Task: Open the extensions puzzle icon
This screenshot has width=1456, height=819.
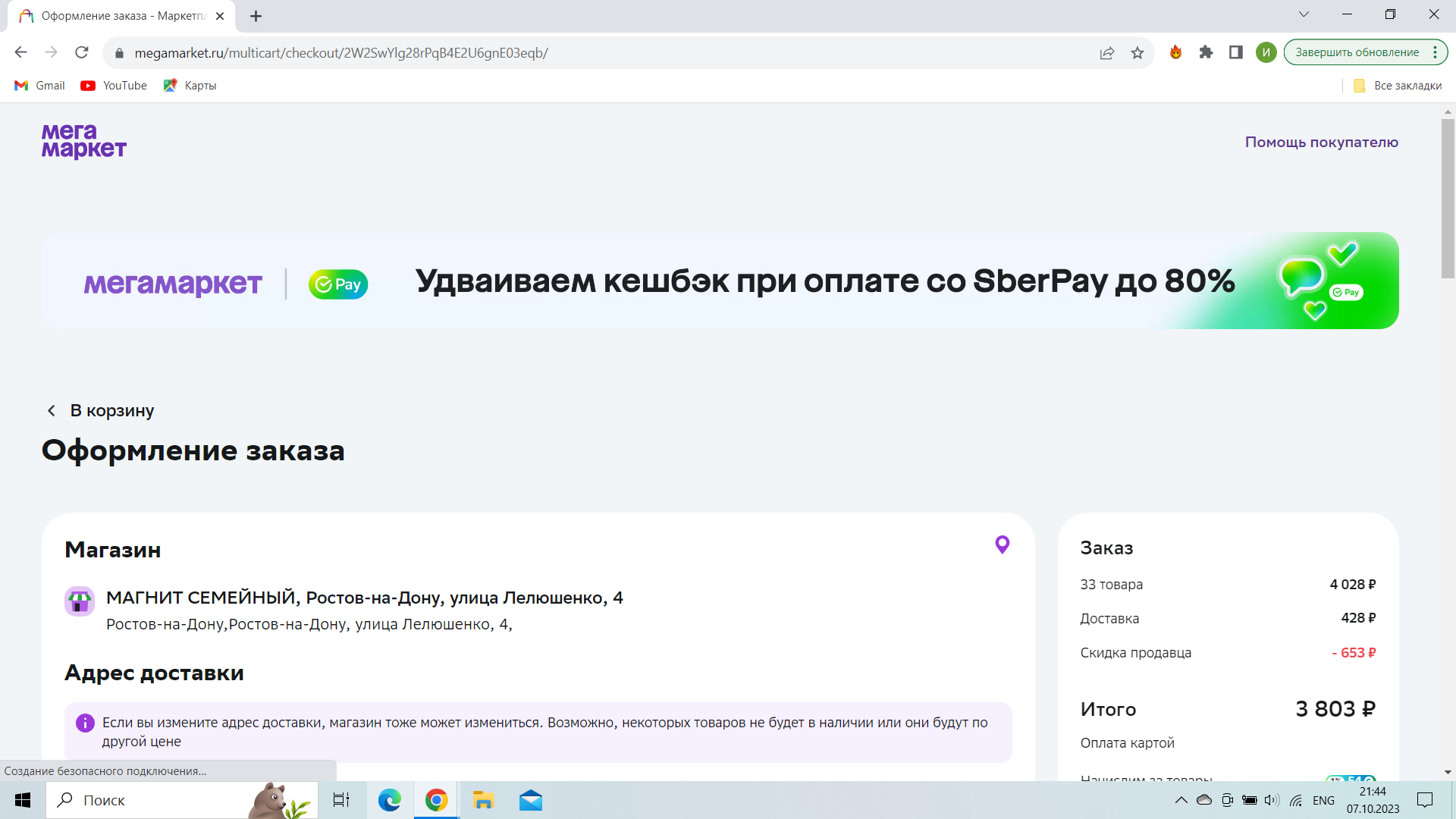Action: (x=1206, y=52)
